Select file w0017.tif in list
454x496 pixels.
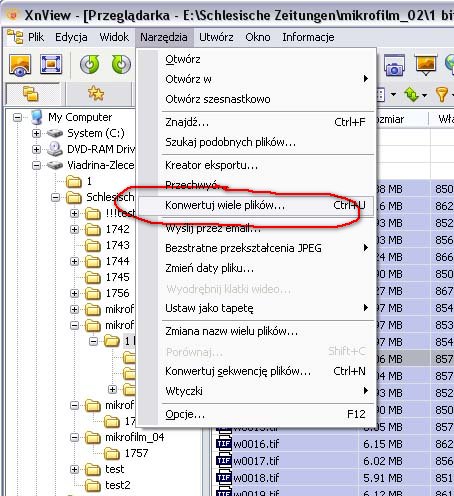click(256, 461)
